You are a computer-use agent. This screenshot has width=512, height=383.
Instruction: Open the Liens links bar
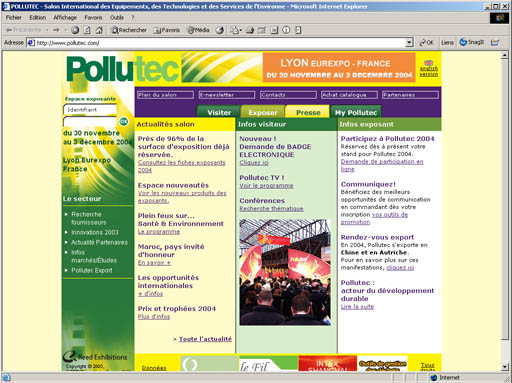447,42
